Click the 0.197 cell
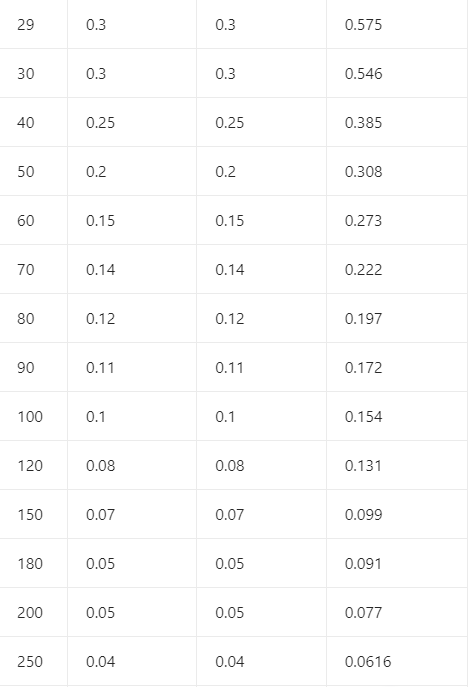 [397, 319]
